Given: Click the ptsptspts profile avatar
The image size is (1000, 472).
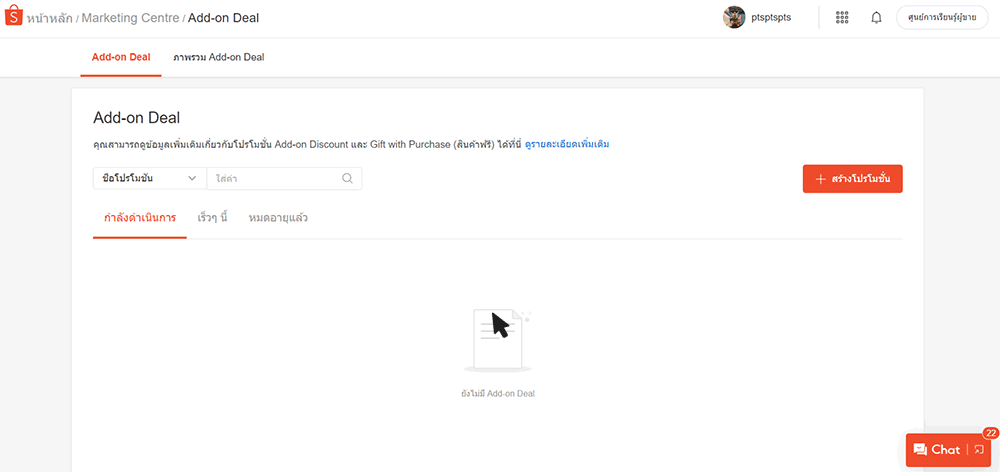Looking at the screenshot, I should 734,18.
